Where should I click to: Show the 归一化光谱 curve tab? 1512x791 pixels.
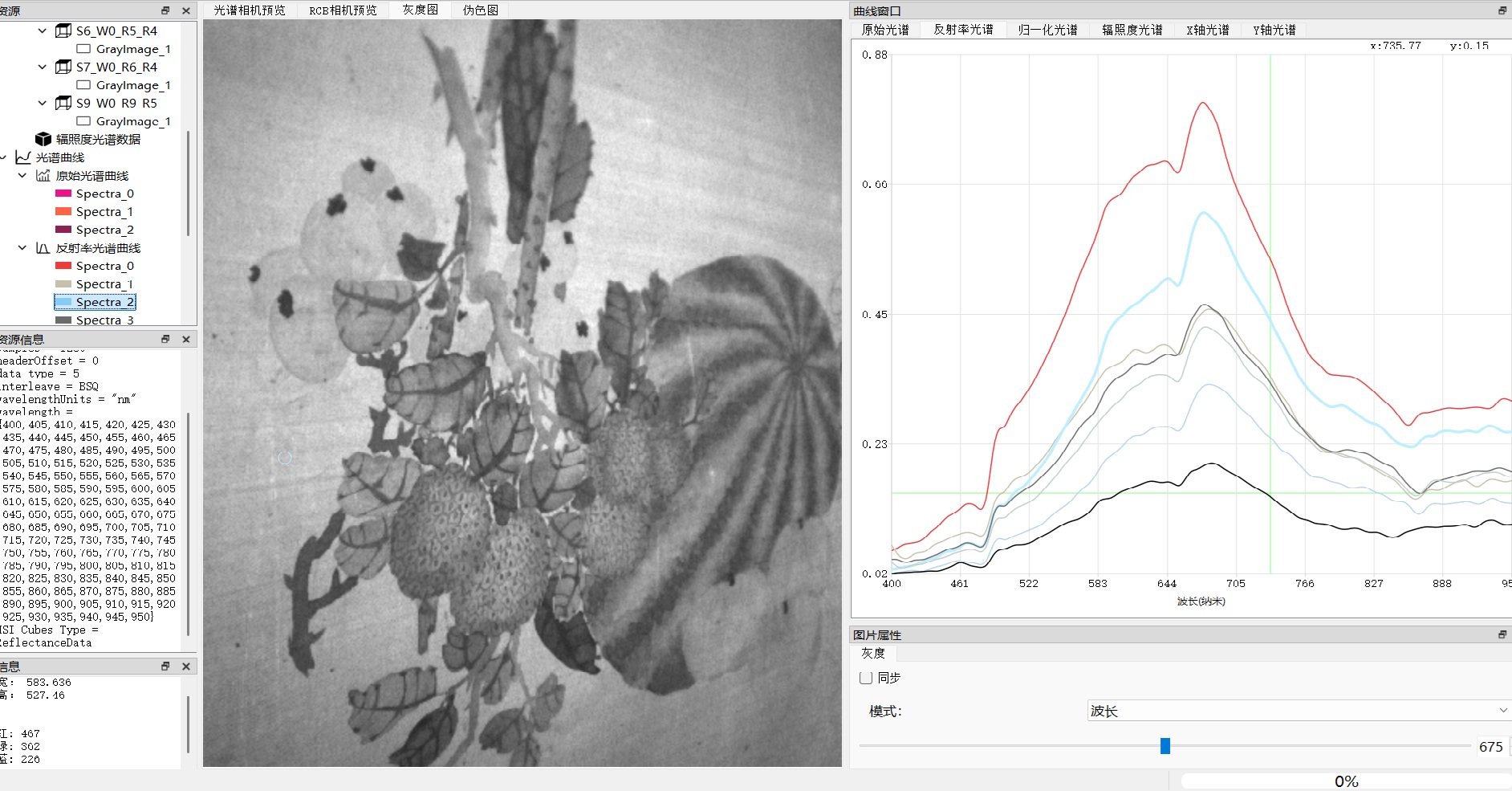1047,30
